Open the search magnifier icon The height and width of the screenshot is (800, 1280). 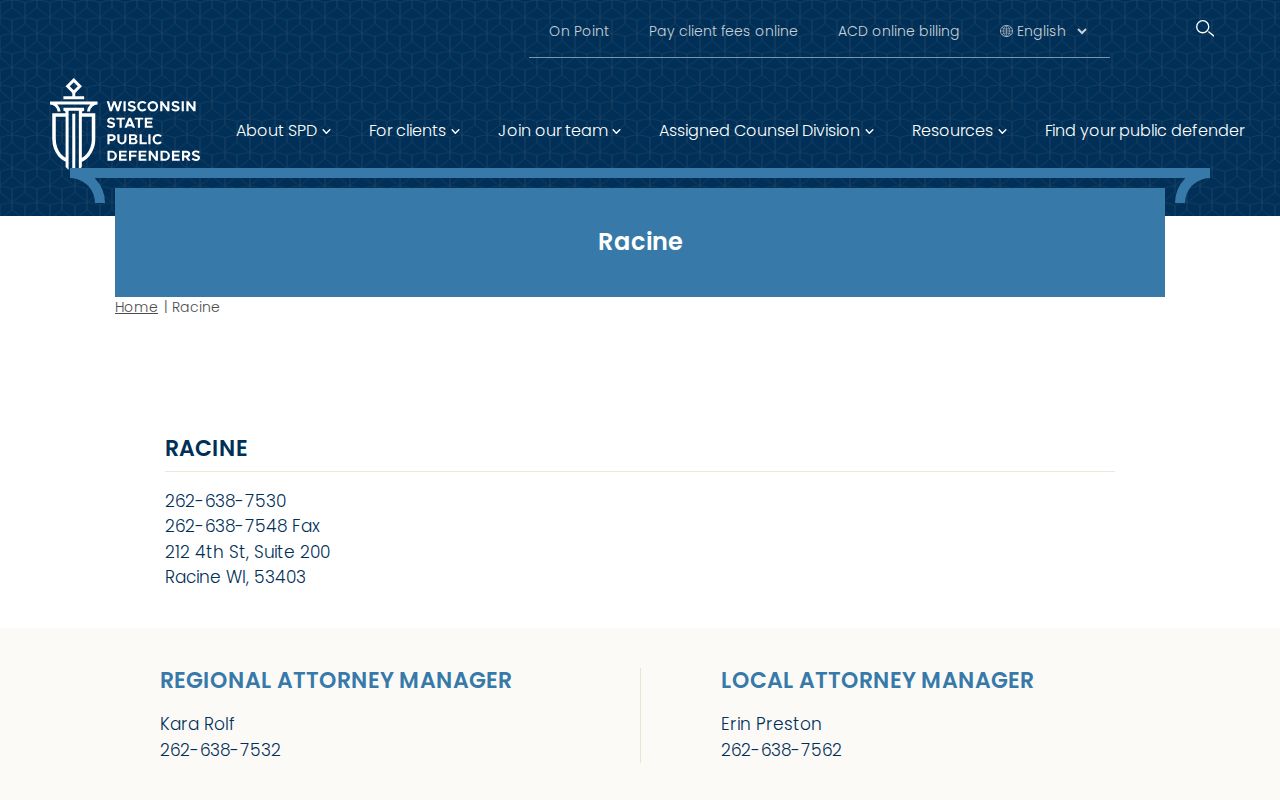1205,29
